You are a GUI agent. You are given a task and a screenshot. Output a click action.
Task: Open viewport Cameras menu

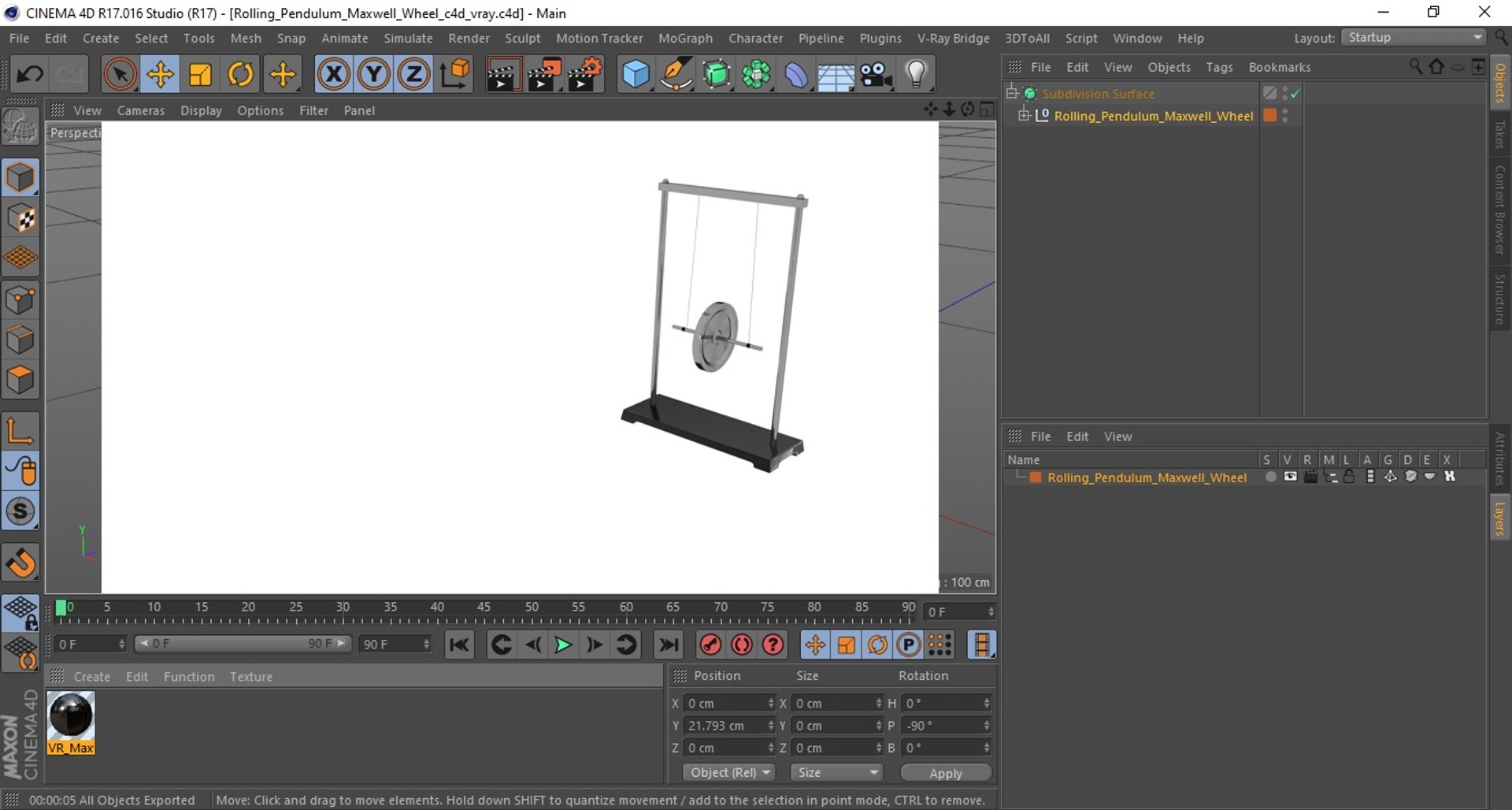tap(141, 111)
